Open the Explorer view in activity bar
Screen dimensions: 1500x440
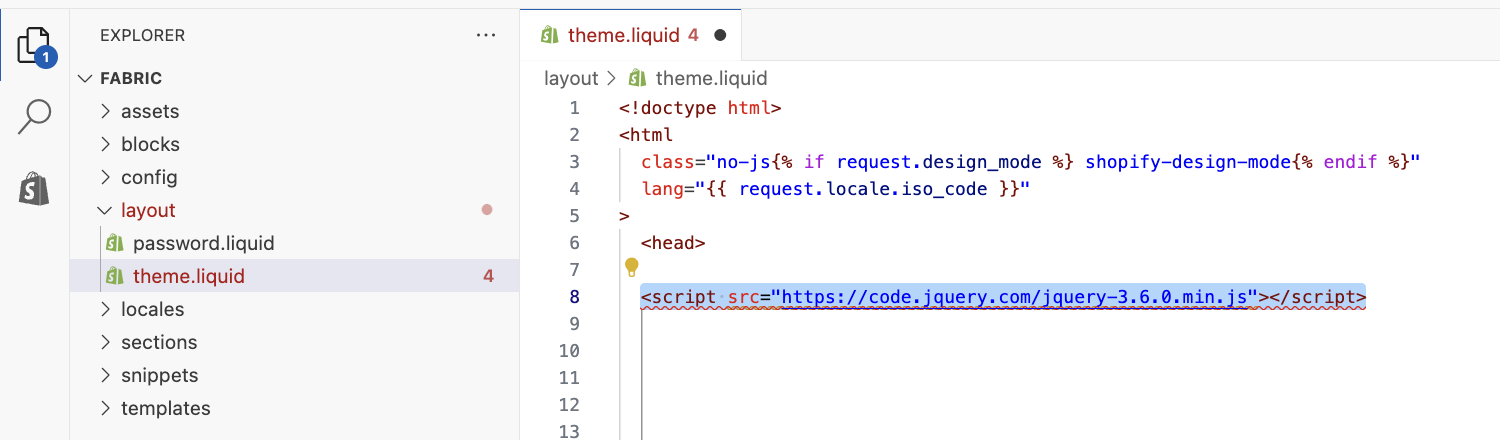coord(34,46)
